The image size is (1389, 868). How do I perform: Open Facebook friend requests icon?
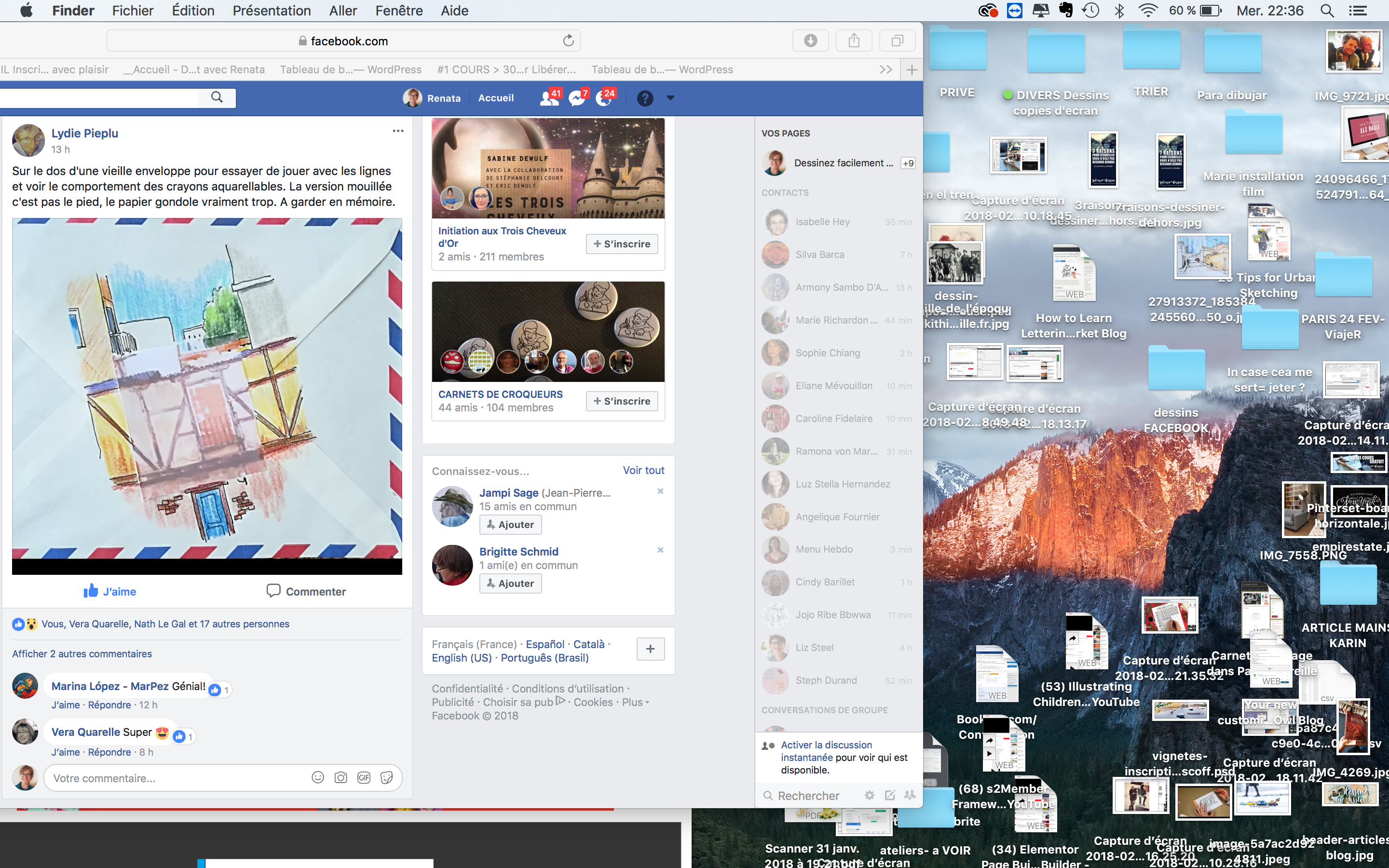548,98
